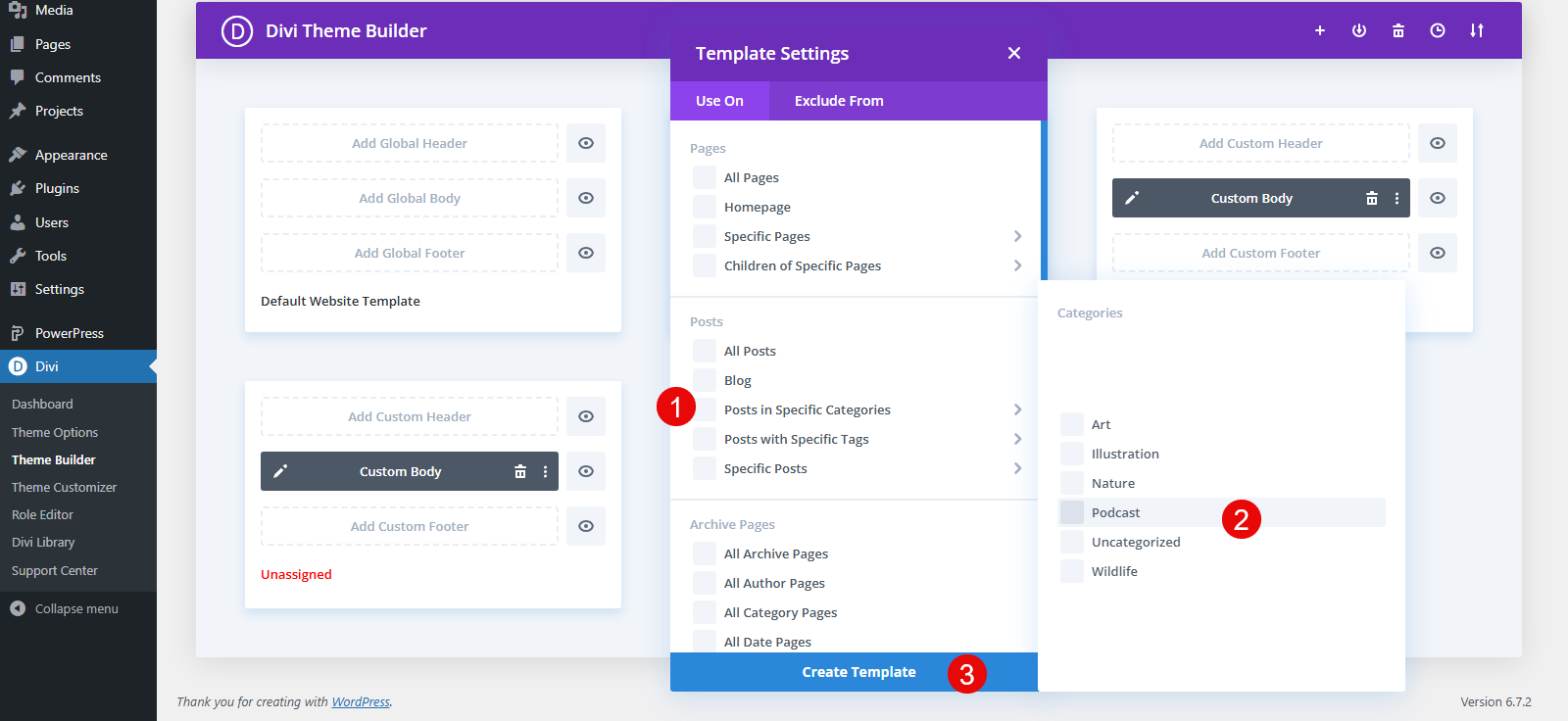
Task: Check the Uncategorized category checkbox
Action: [x=1072, y=542]
